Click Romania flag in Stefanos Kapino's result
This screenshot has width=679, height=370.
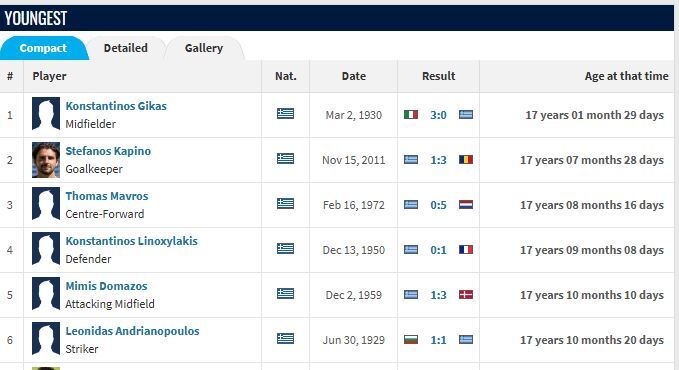tap(466, 159)
